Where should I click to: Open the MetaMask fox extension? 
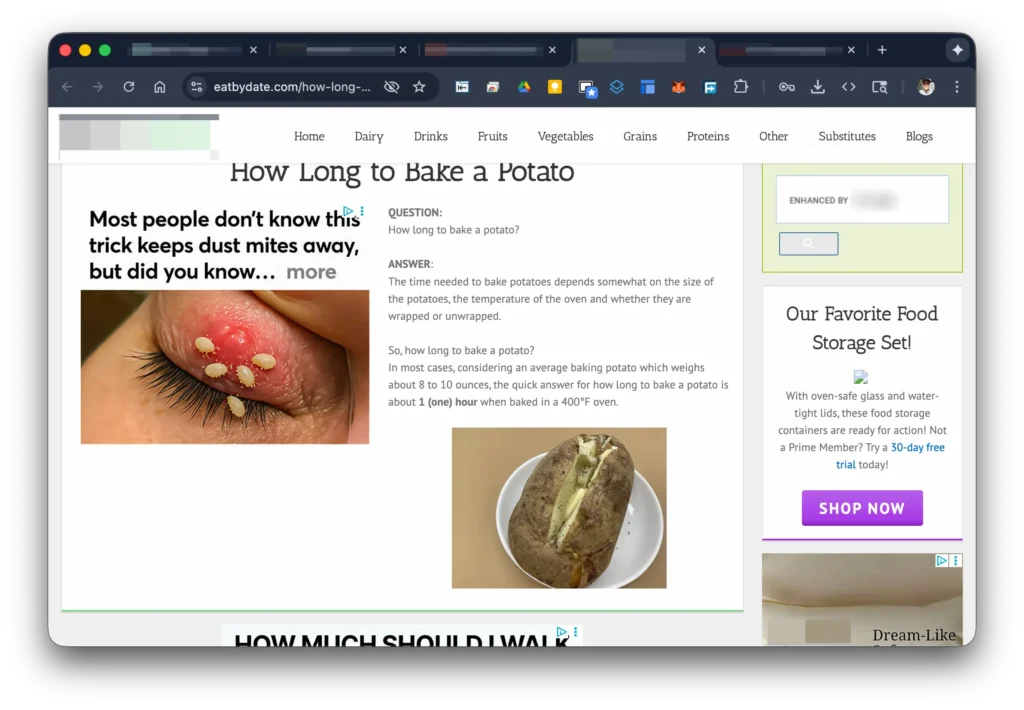679,87
